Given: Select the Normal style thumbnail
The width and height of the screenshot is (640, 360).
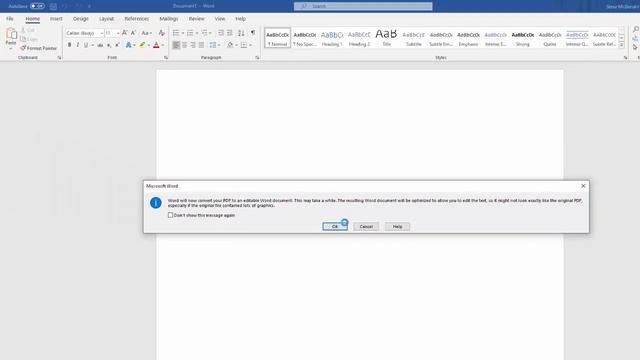Looking at the screenshot, I should 278,38.
